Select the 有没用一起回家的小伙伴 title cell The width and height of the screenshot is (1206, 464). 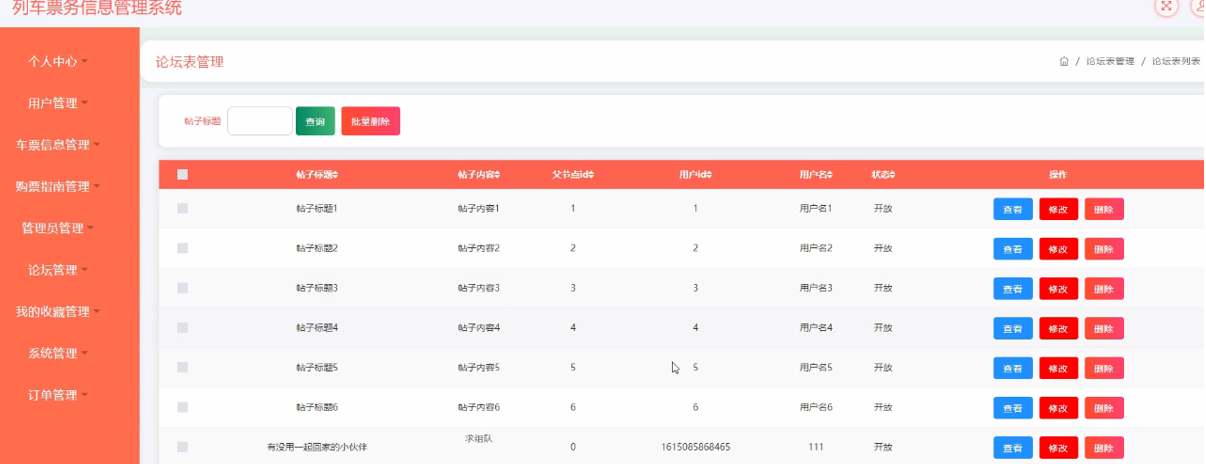(x=317, y=447)
